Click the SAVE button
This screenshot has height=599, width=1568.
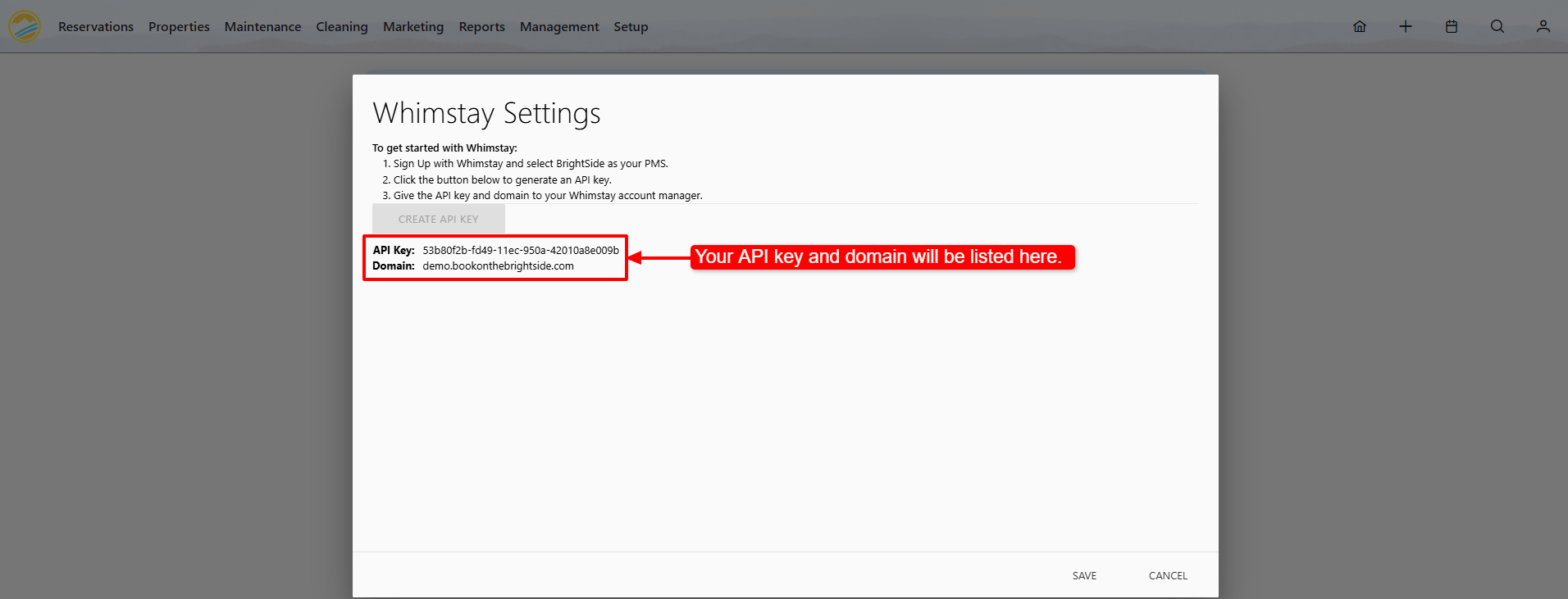click(x=1084, y=575)
